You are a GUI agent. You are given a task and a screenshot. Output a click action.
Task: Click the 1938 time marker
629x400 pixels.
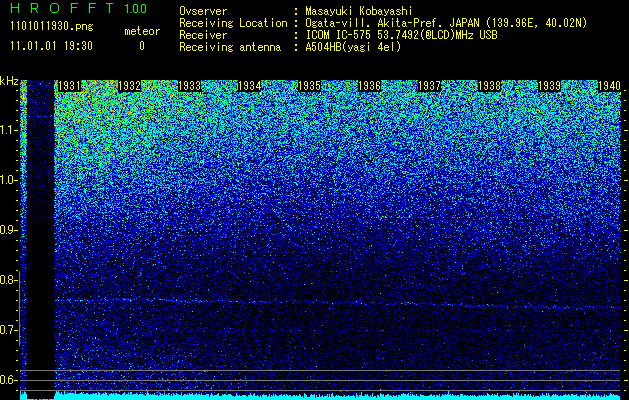[x=489, y=86]
